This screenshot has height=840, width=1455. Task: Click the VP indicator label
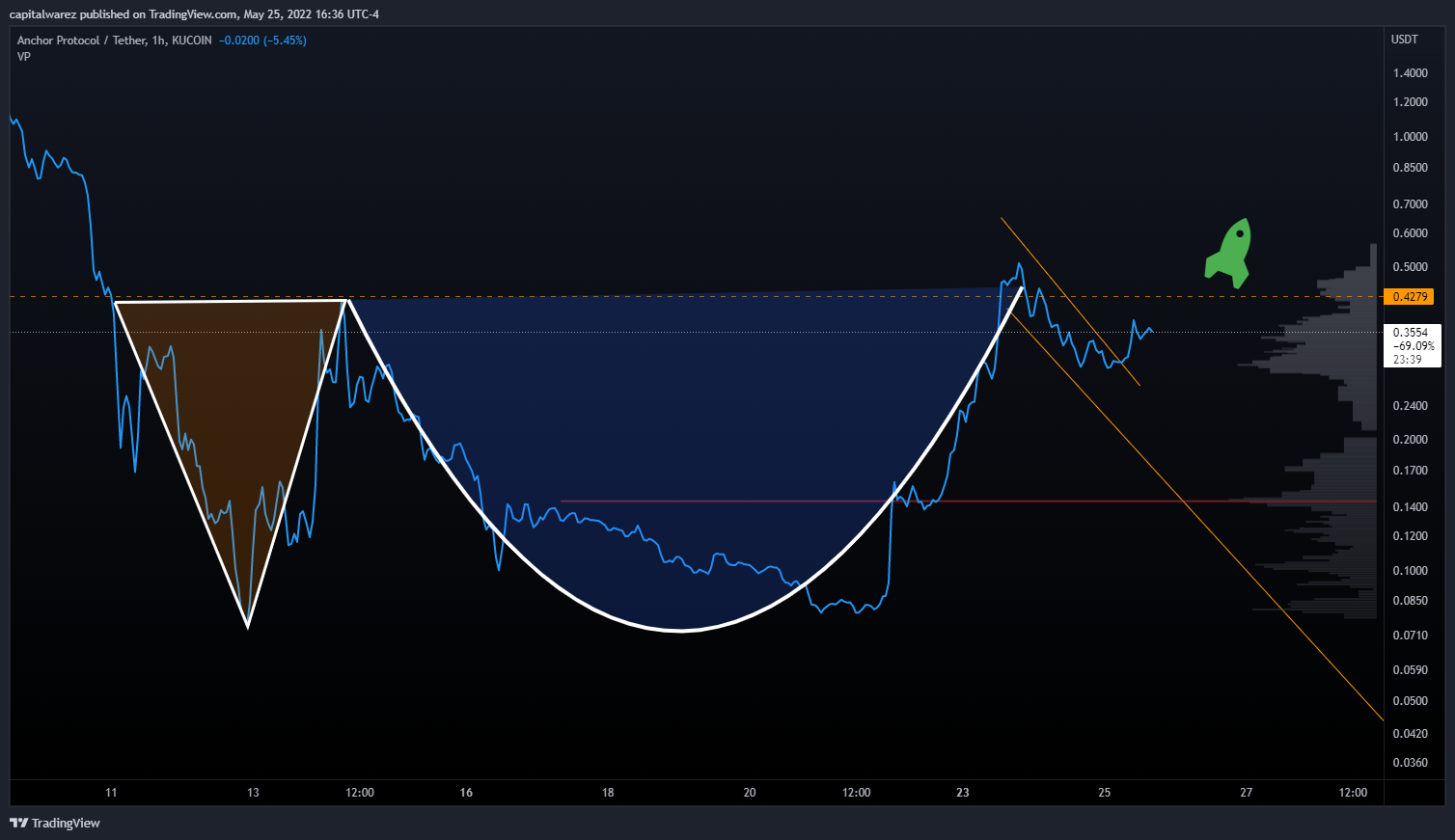[24, 57]
